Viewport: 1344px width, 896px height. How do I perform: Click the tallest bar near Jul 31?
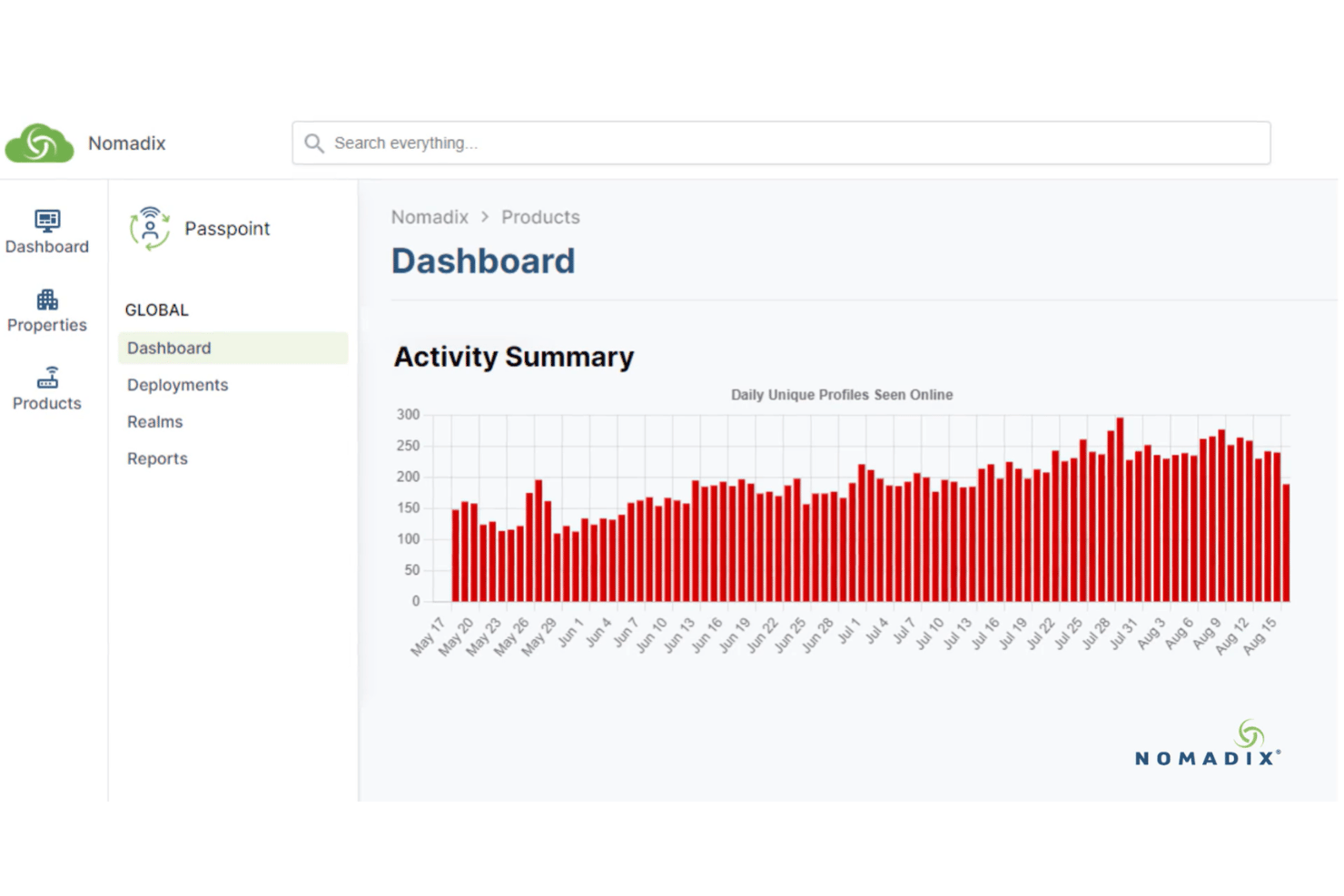pos(1120,509)
